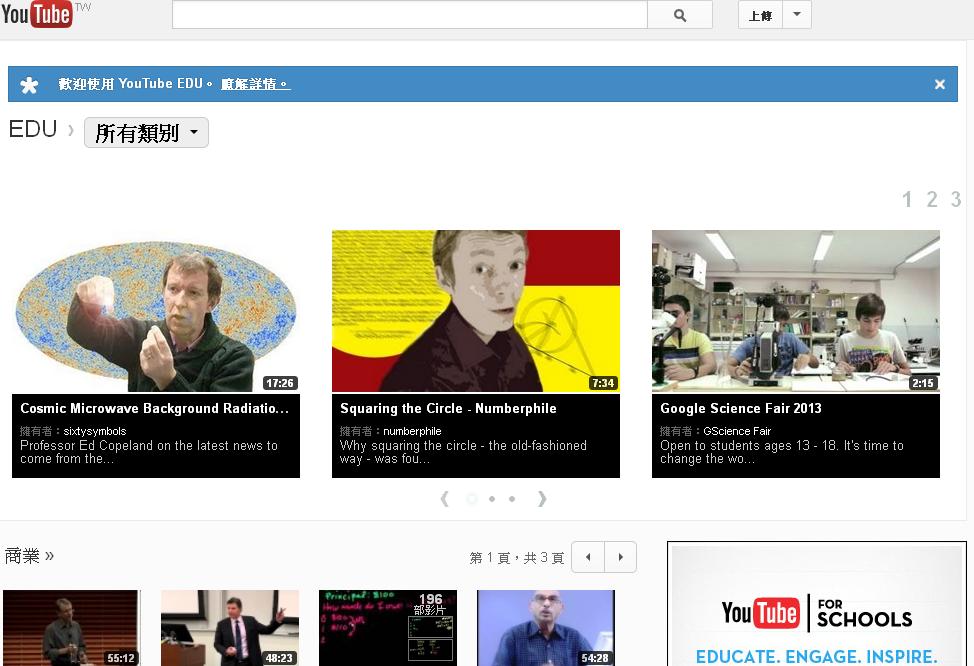The image size is (974, 666).
Task: Click the YouTube for Schools banner
Action: 817,606
